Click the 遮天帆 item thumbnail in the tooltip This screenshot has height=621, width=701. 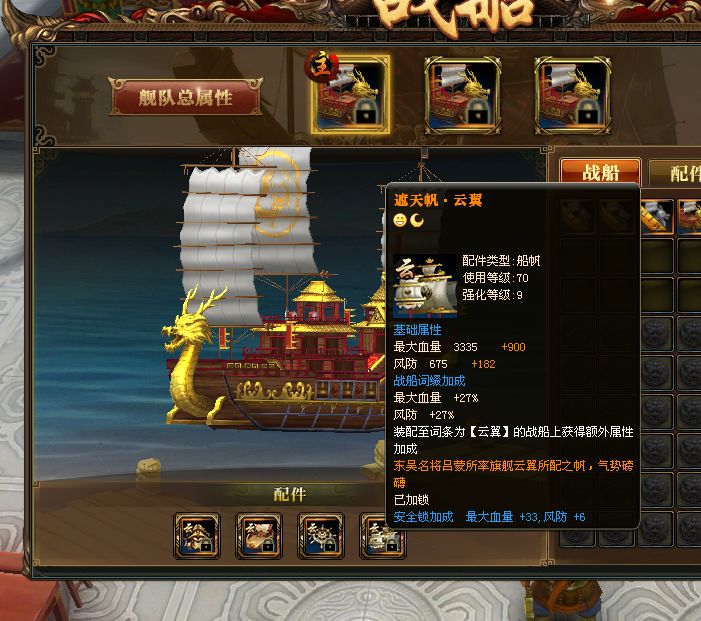click(425, 286)
